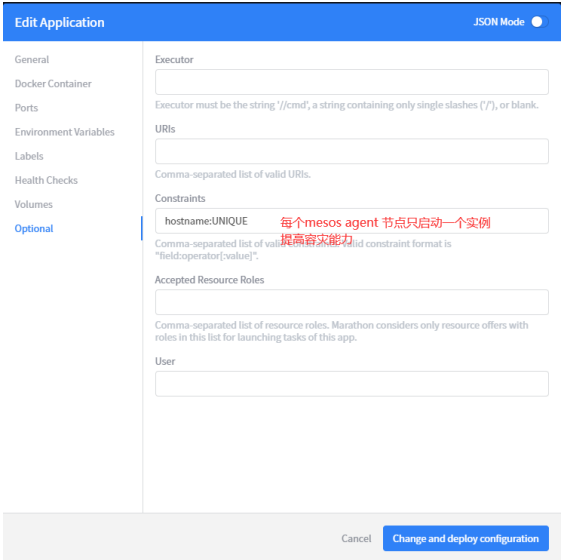Switch to the Volumes section

(34, 204)
